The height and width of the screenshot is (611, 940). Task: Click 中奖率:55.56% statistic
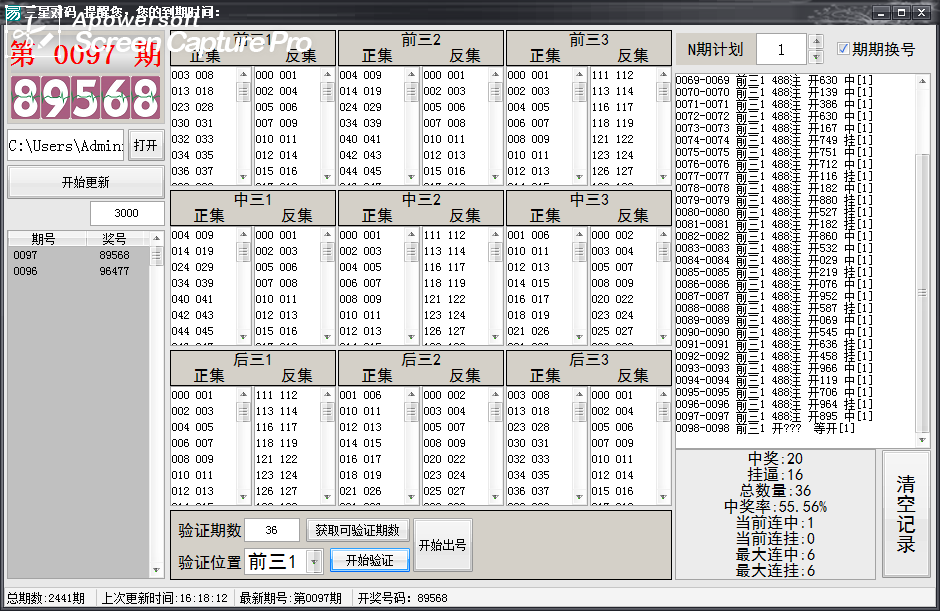tap(775, 507)
